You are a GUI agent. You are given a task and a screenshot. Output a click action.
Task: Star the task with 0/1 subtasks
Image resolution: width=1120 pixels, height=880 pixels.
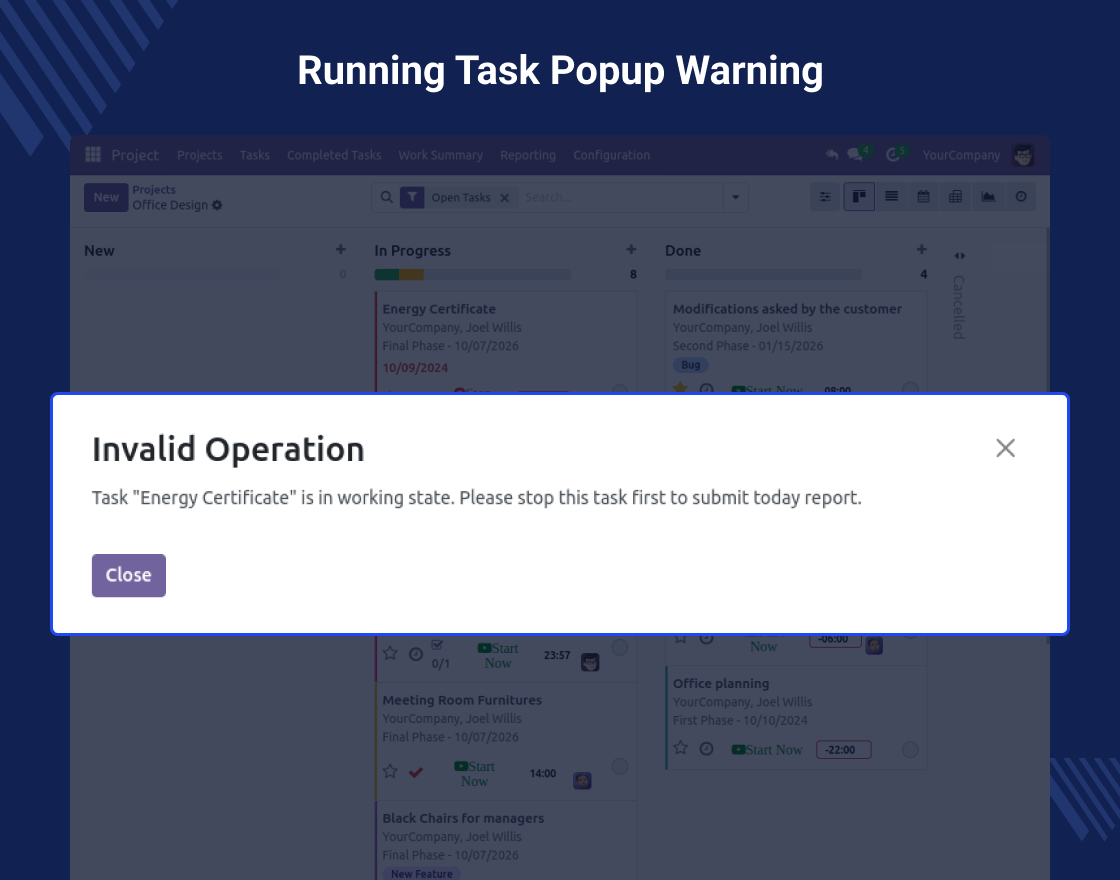tap(390, 653)
